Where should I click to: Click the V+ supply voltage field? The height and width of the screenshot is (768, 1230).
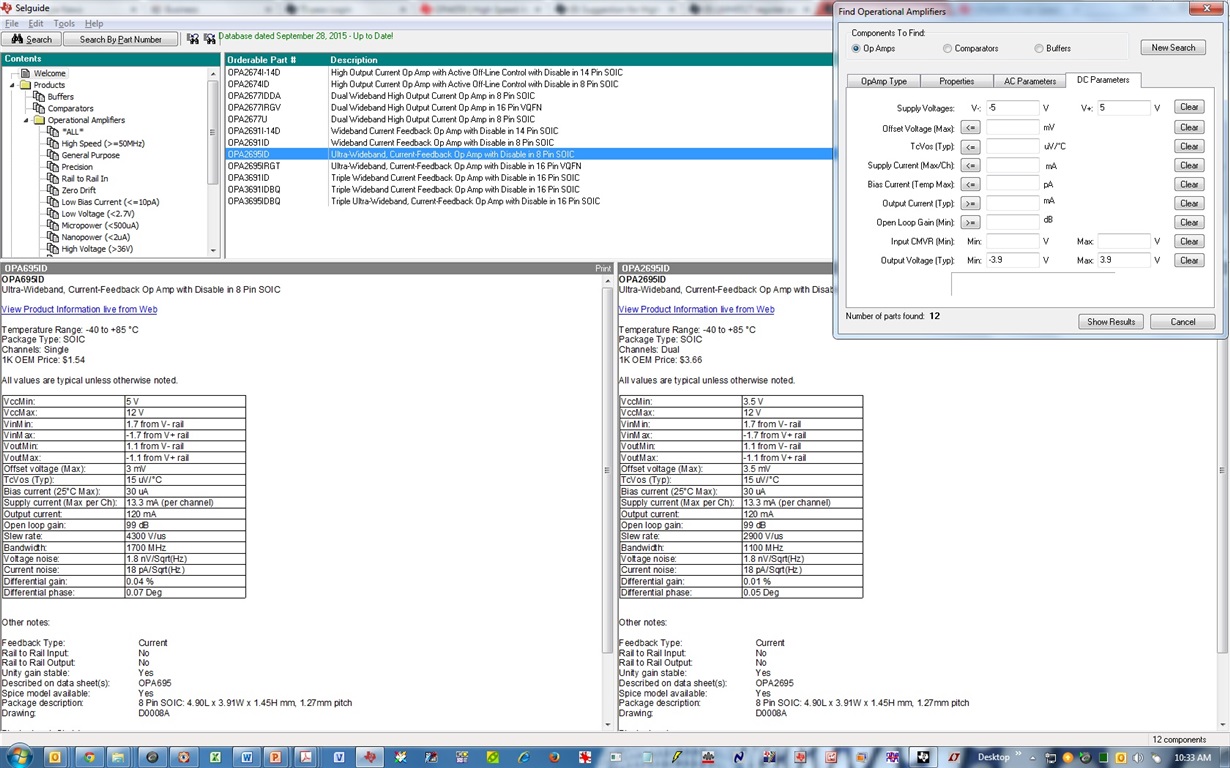(1124, 107)
